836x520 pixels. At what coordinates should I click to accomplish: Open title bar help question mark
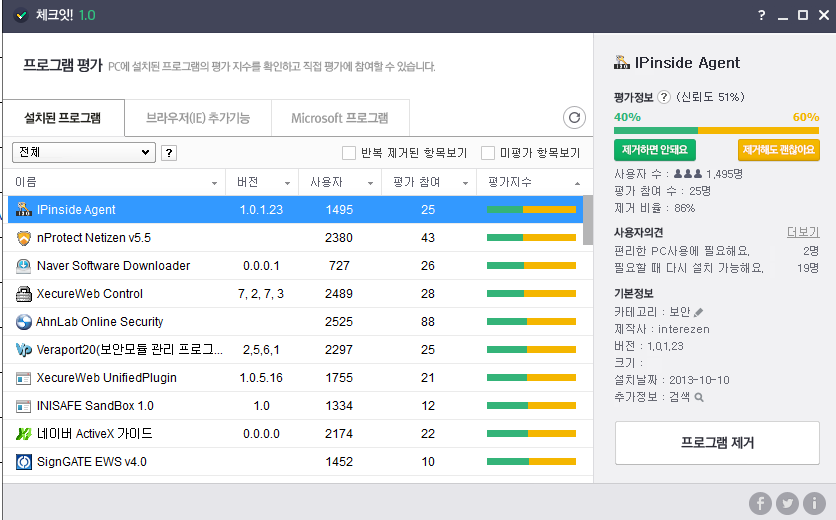[761, 15]
